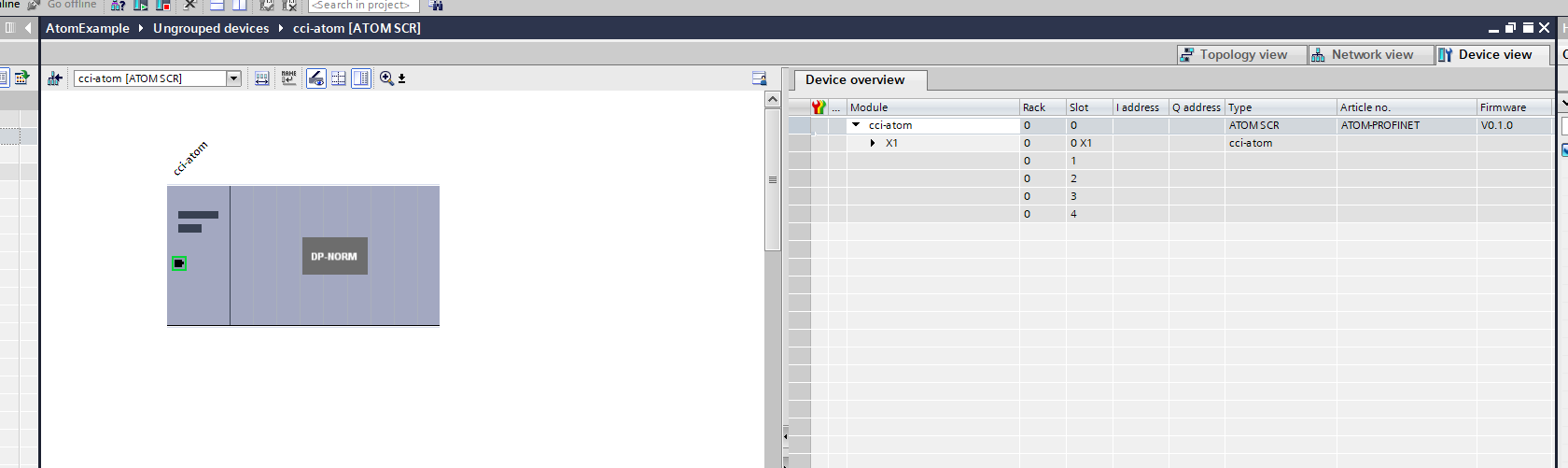This screenshot has height=468, width=1568.
Task: Click the cci-atom type cell in X1 row
Action: tap(1281, 143)
